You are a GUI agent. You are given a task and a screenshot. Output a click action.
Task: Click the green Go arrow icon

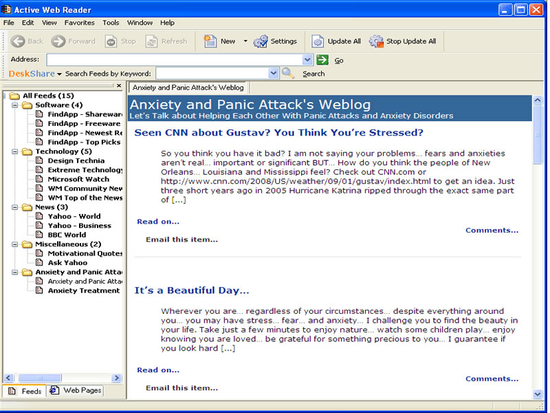[x=322, y=60]
